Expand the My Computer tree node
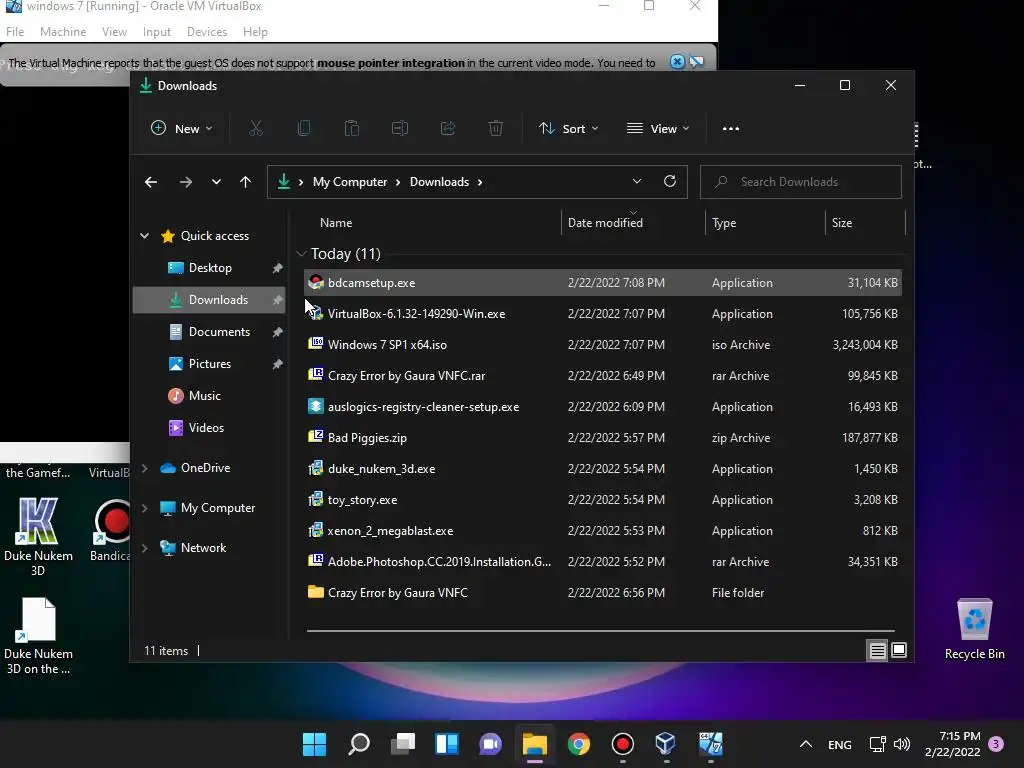The width and height of the screenshot is (1024, 768). pyautogui.click(x=144, y=508)
